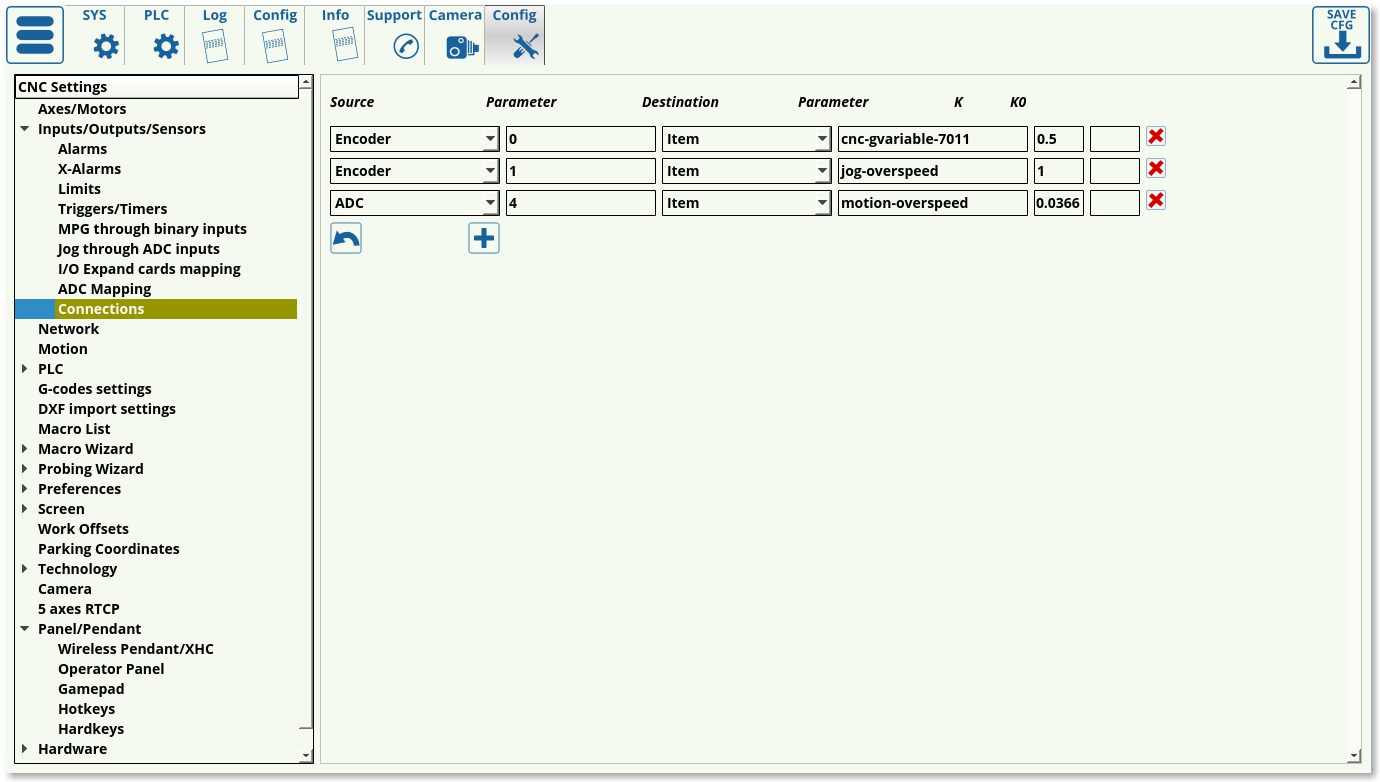Delete the cnc-gvariable-7011 connection row

pos(1156,137)
